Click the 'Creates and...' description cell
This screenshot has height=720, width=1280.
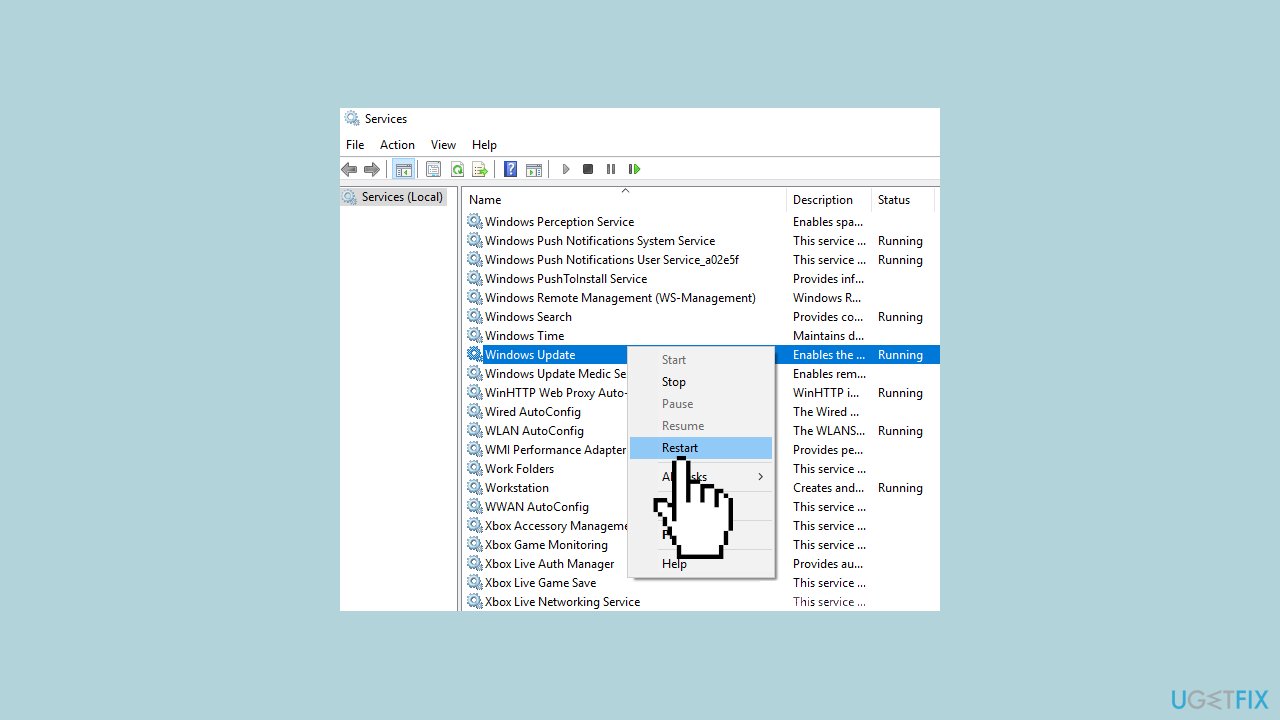pyautogui.click(x=828, y=488)
